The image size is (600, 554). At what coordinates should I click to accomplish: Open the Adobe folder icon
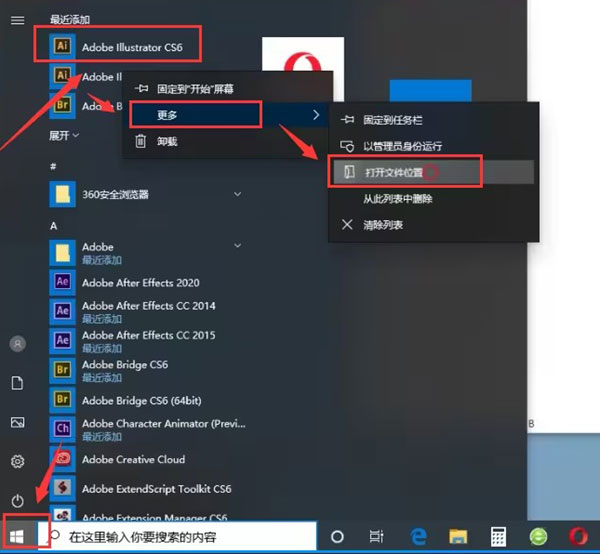tap(62, 253)
